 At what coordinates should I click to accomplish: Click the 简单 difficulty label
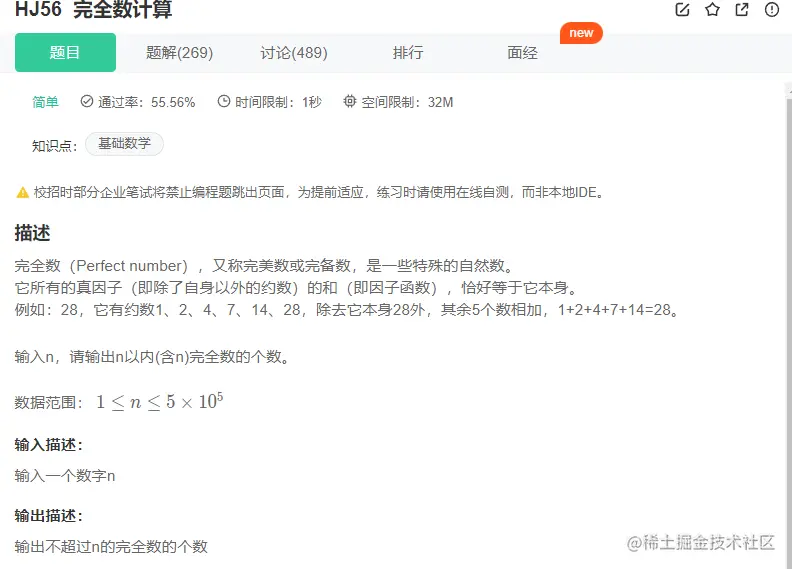pos(45,102)
